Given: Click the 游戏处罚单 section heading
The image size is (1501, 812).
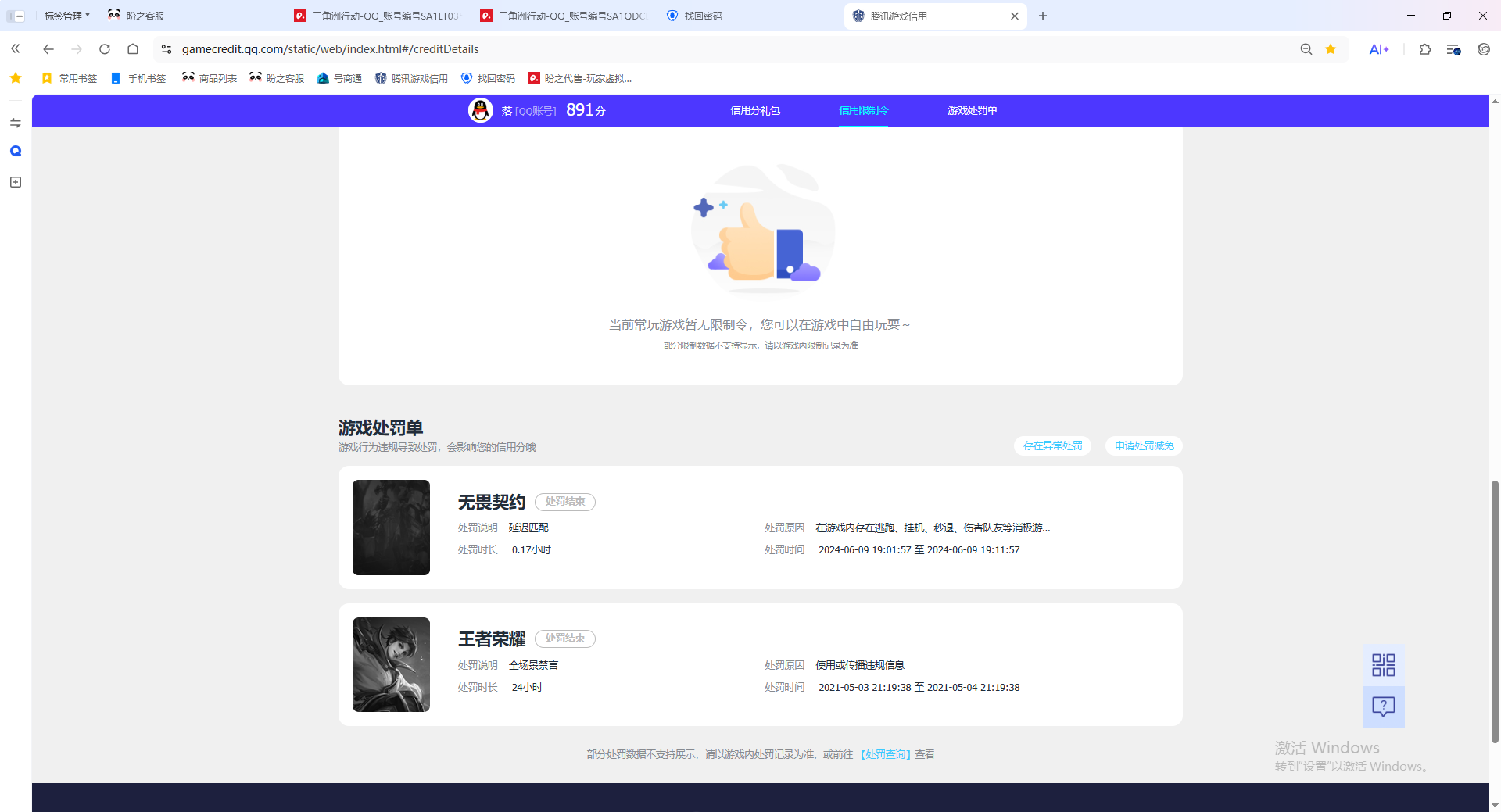Looking at the screenshot, I should 381,427.
